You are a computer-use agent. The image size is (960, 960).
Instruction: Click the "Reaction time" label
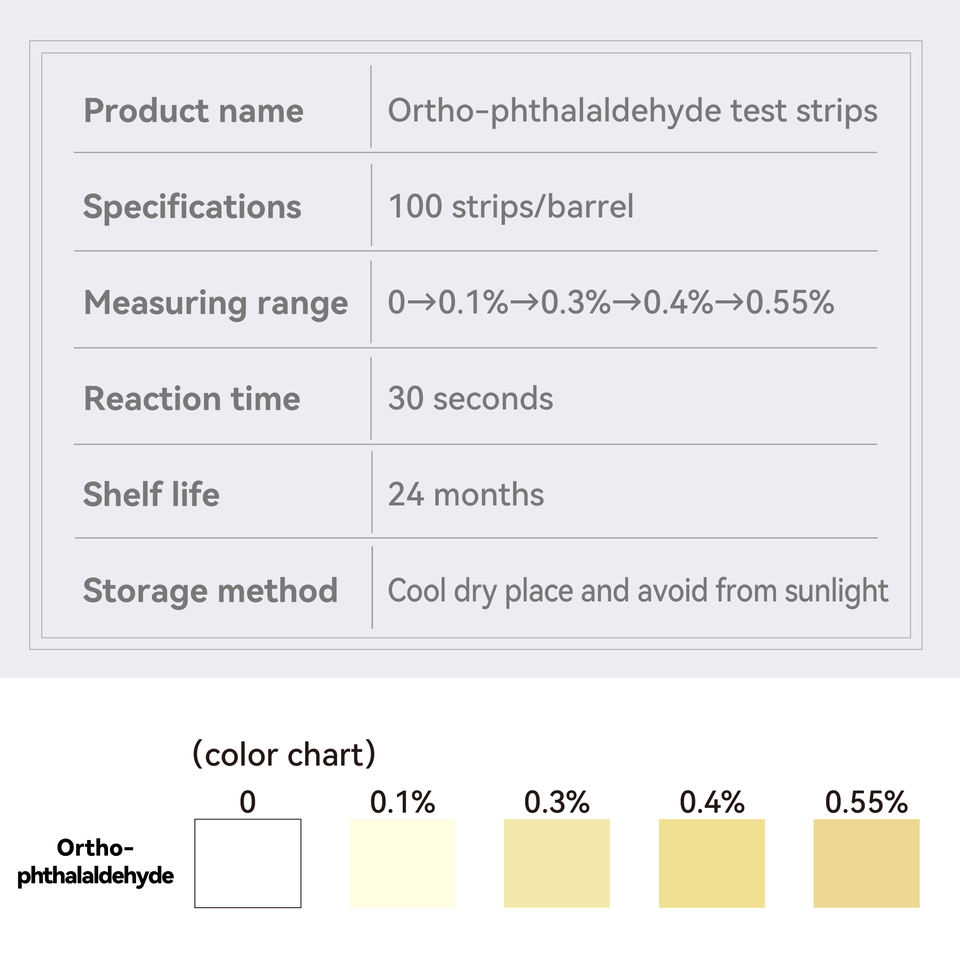[x=191, y=398]
